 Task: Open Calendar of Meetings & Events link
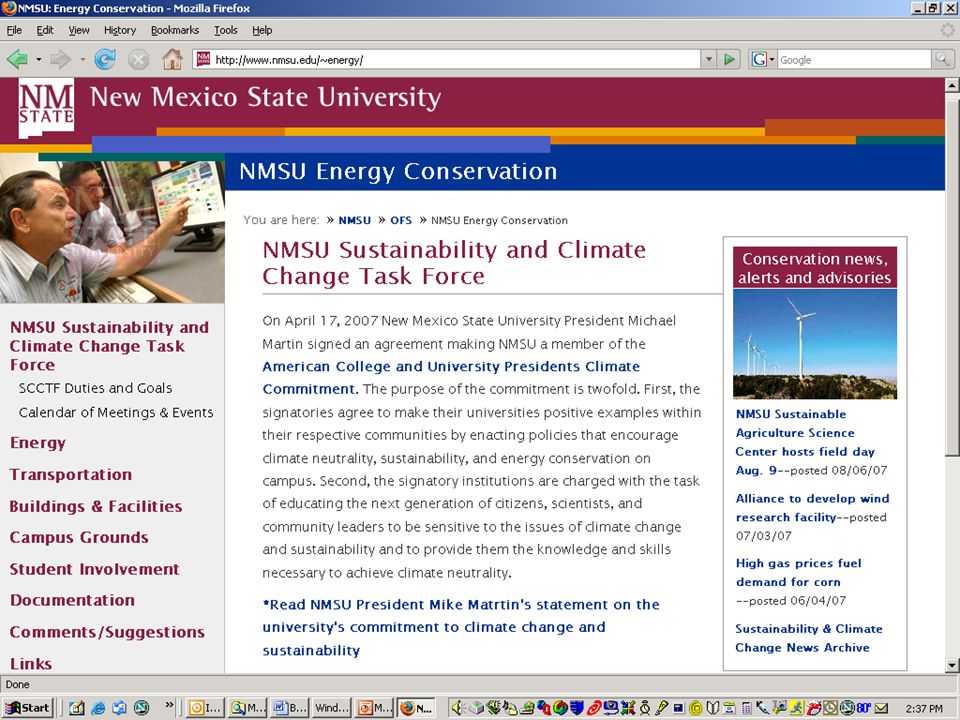116,413
